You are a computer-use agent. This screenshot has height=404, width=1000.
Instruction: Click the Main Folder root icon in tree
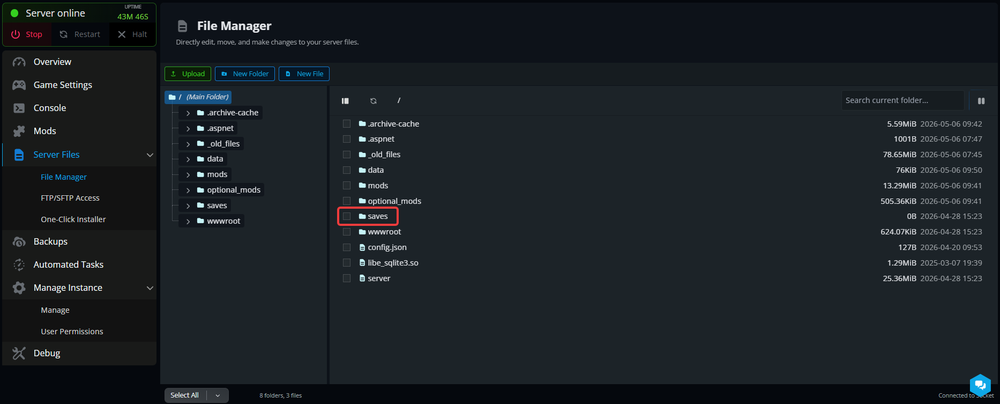[172, 97]
